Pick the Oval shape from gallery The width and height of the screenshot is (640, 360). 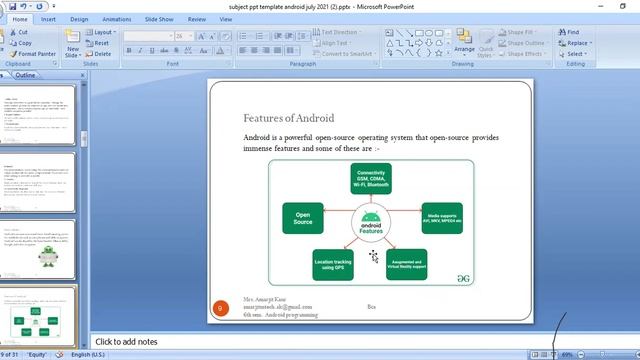429,33
